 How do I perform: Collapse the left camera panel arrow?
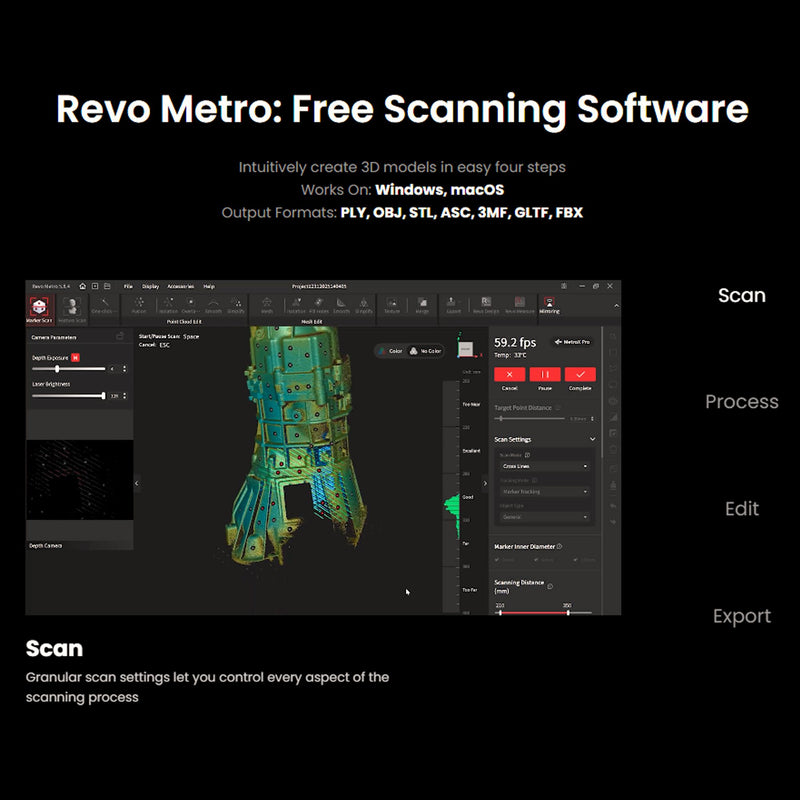tap(136, 483)
